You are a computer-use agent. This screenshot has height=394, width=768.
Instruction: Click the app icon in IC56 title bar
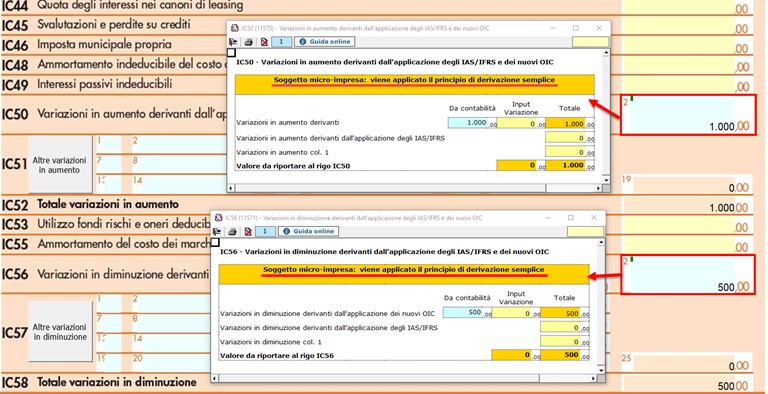(218, 218)
